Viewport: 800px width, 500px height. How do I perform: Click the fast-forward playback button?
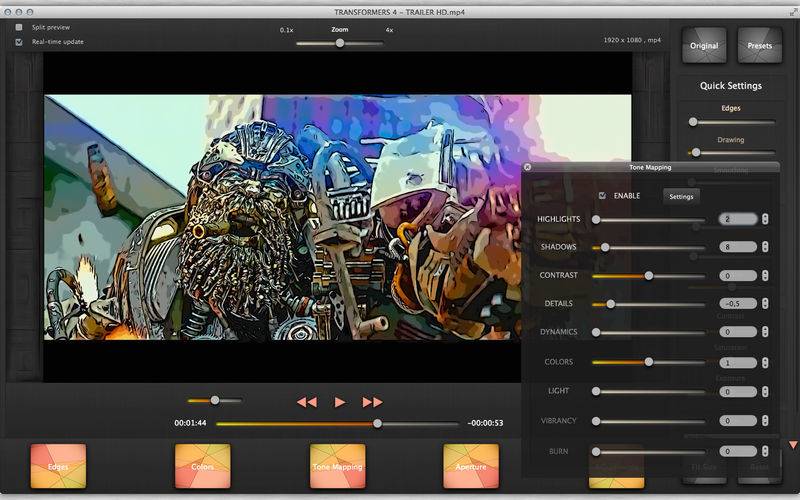click(372, 403)
